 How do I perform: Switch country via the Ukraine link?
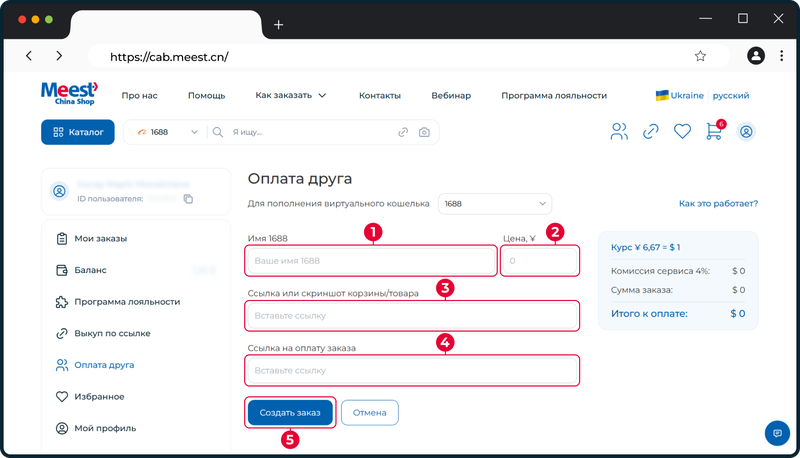tap(687, 95)
